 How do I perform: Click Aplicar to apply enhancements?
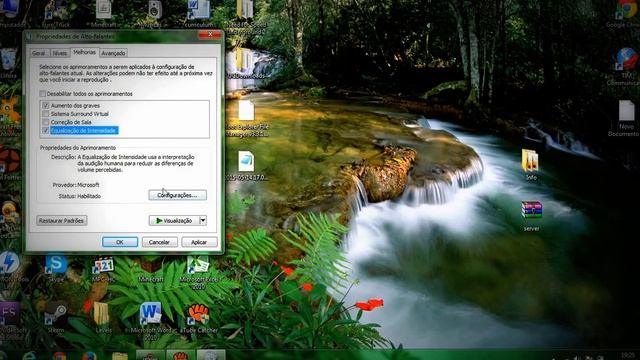[x=199, y=242]
